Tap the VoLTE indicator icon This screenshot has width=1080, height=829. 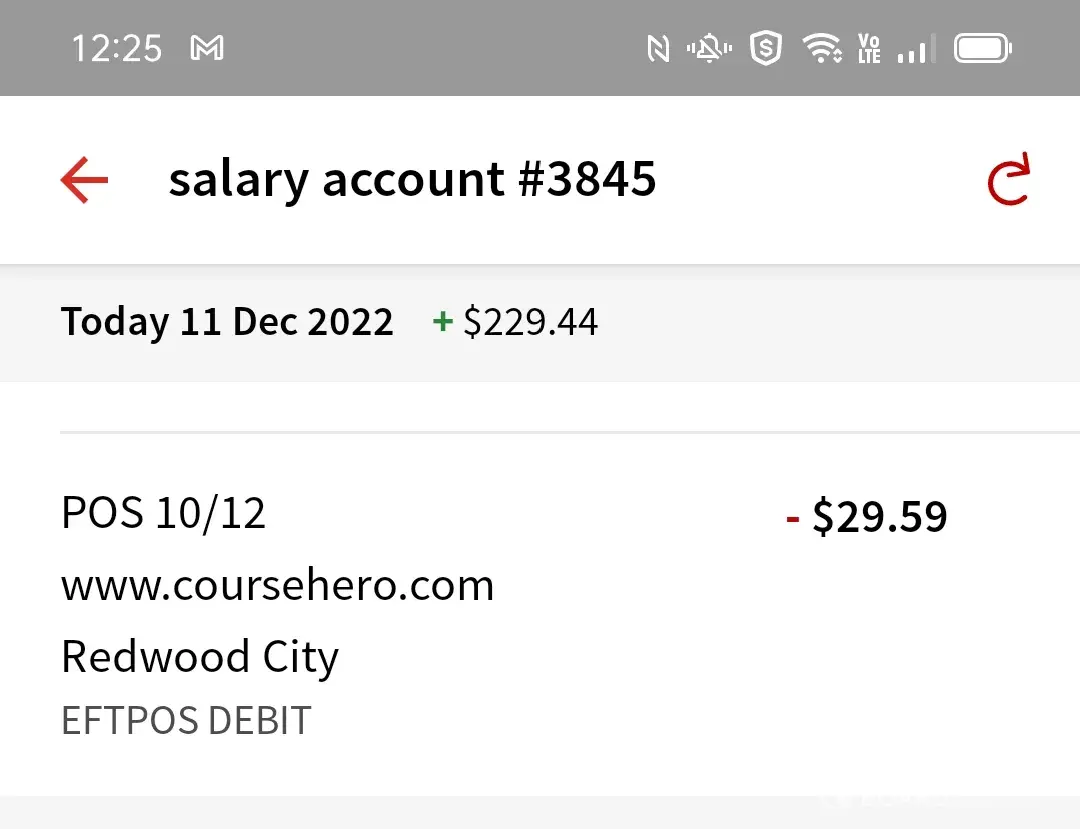click(x=869, y=48)
